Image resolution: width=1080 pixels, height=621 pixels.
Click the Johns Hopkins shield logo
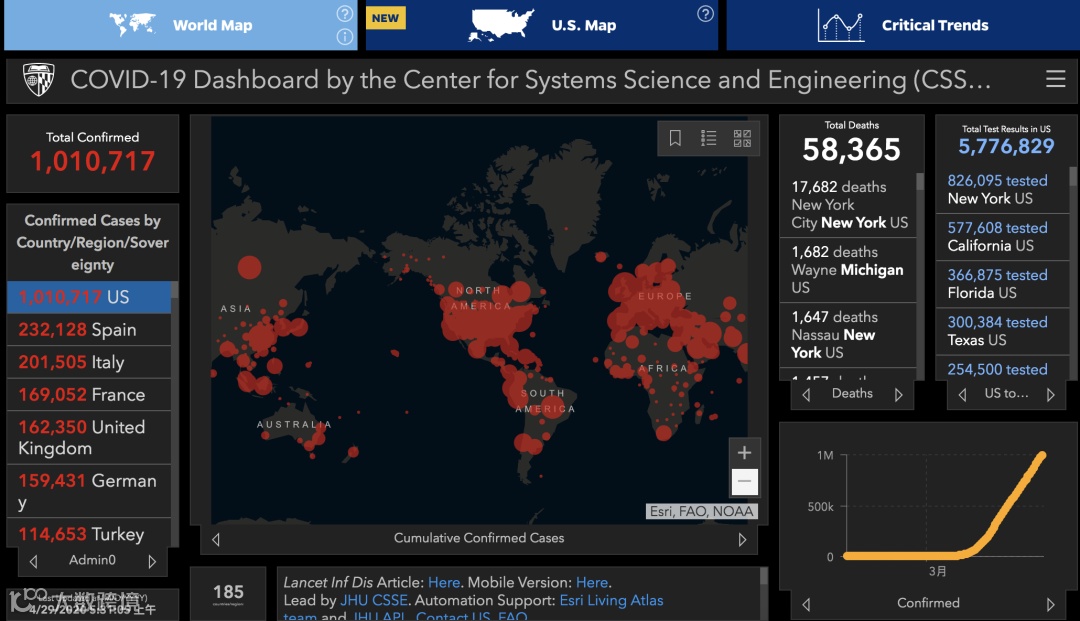point(39,79)
